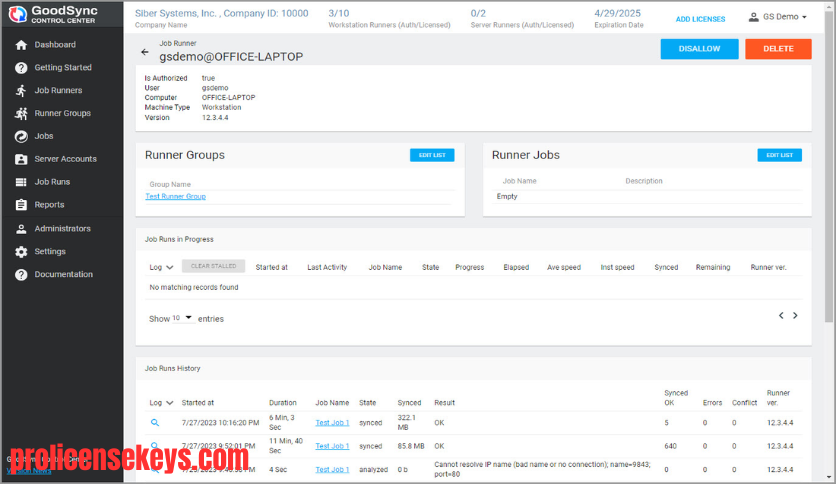
Task: Click the 4/29/2025 expiration date text
Action: point(617,13)
